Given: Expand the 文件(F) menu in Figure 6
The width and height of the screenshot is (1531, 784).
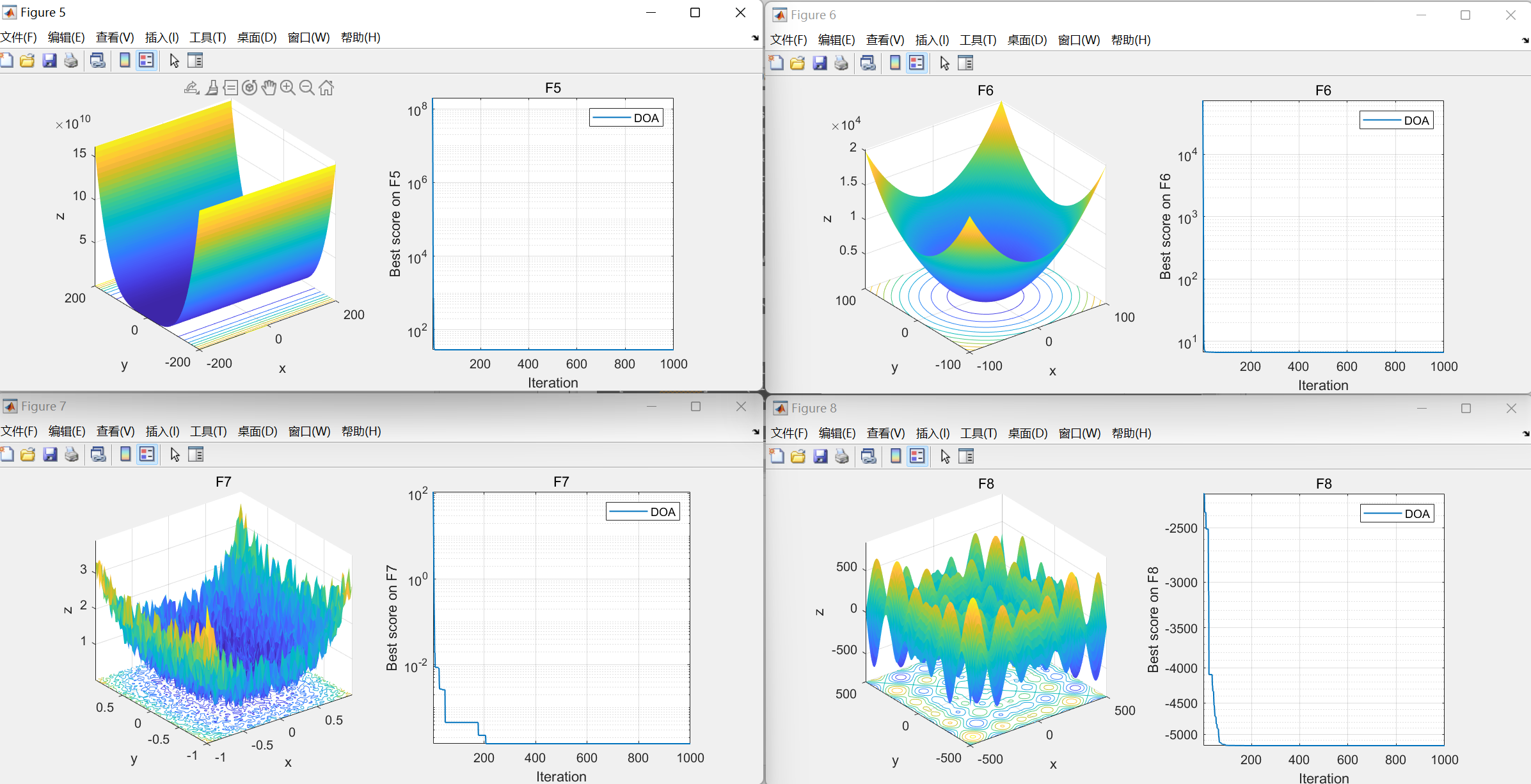Looking at the screenshot, I should pyautogui.click(x=788, y=40).
